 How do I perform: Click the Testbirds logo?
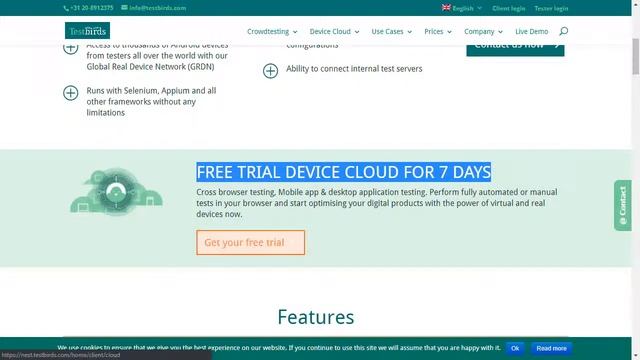click(87, 31)
